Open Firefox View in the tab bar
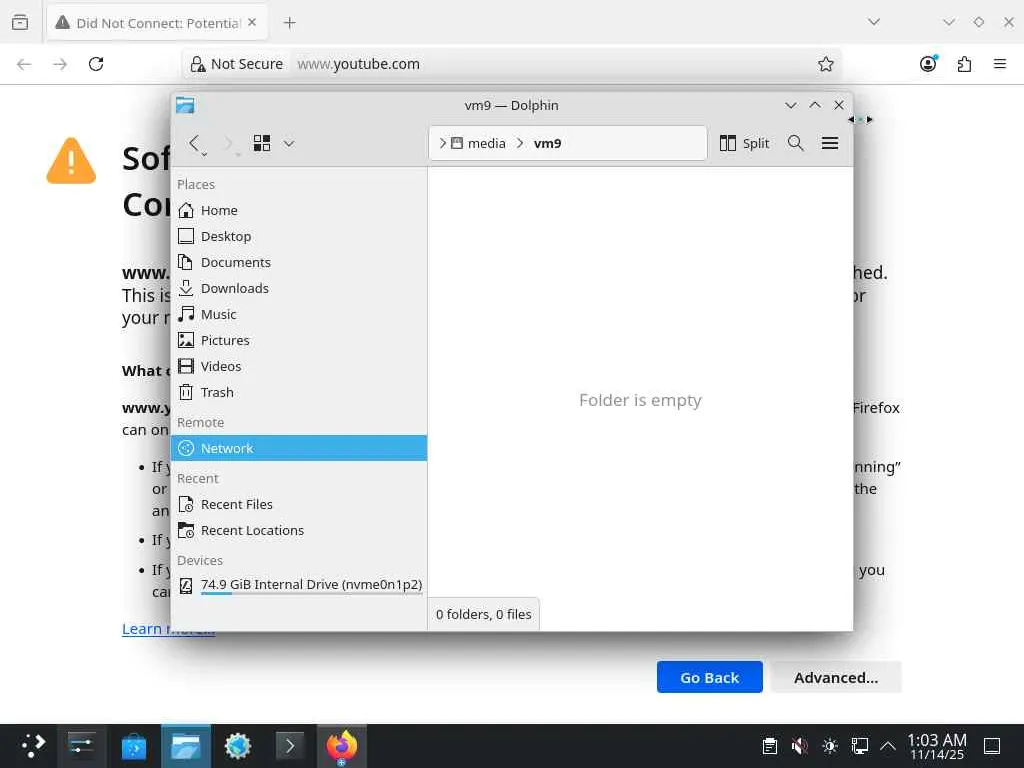This screenshot has width=1024, height=768. [x=20, y=23]
